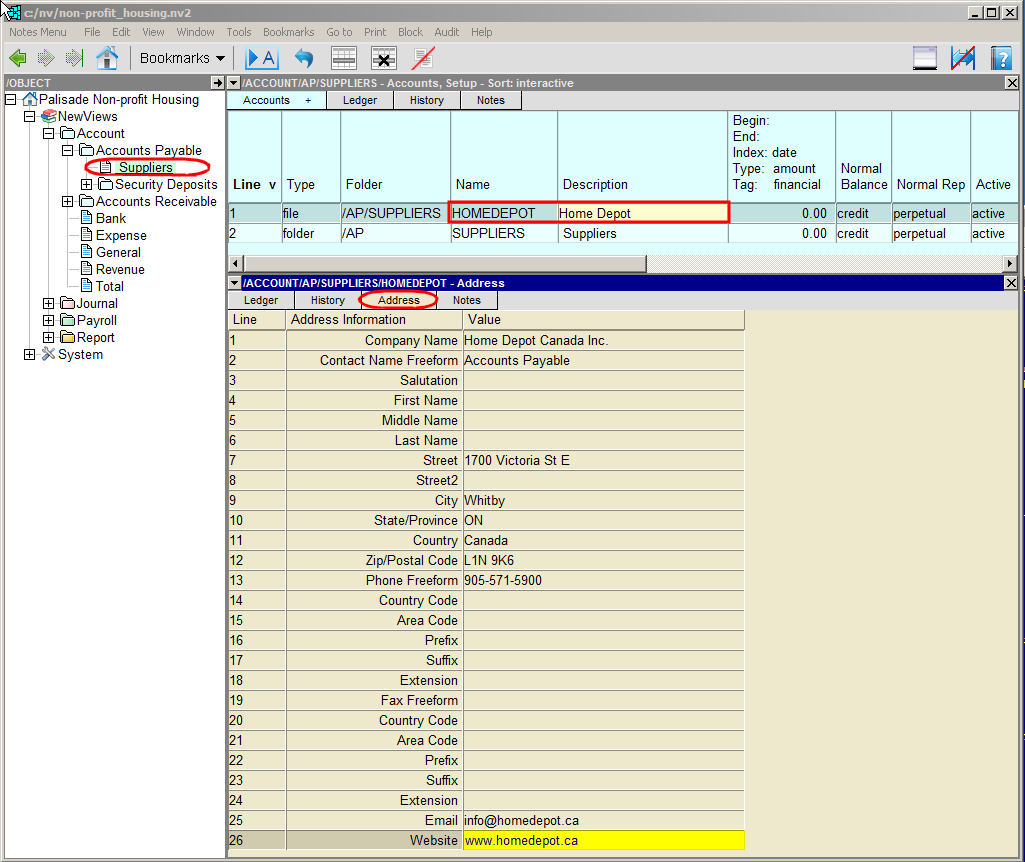Click the help question mark icon
Viewport: 1025px width, 862px height.
click(1001, 58)
